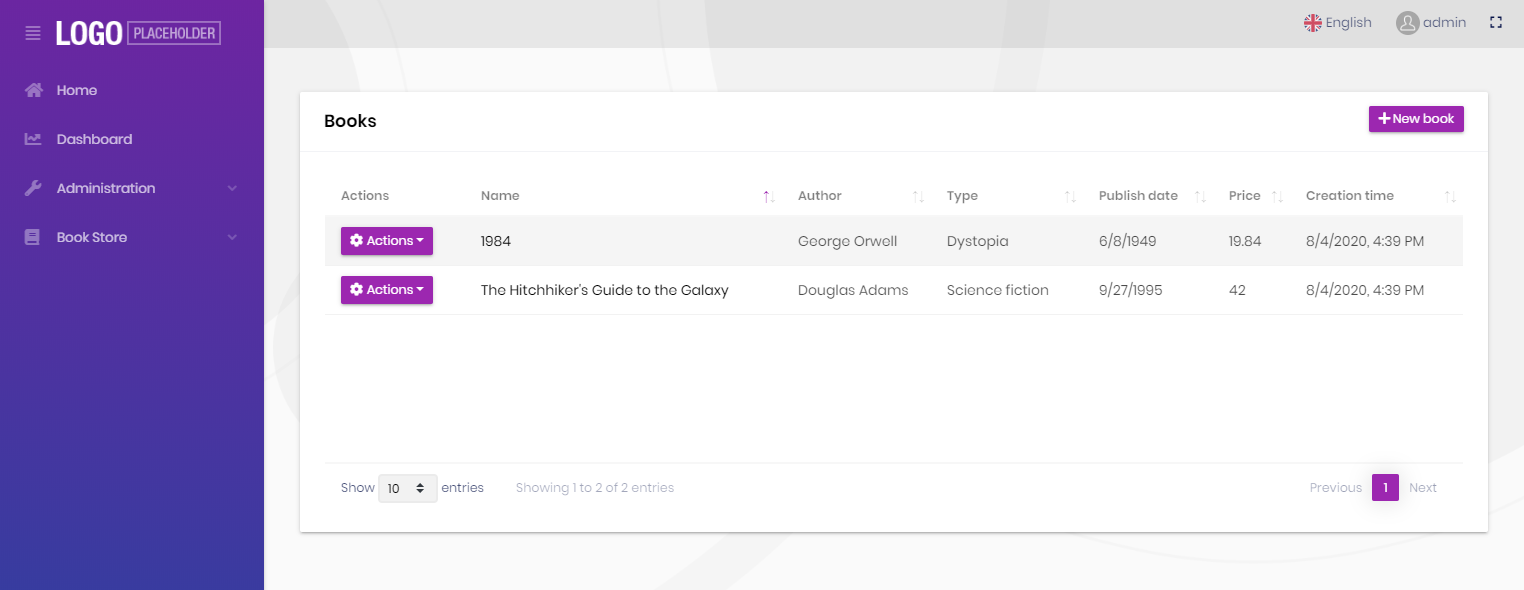Go to Previous page
This screenshot has width=1524, height=590.
click(1335, 488)
